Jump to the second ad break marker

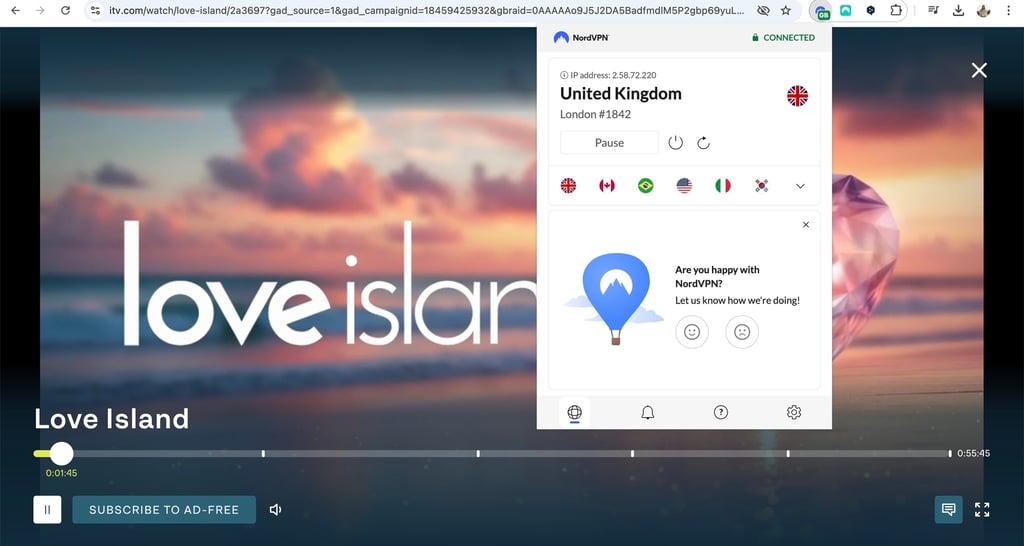[x=478, y=453]
